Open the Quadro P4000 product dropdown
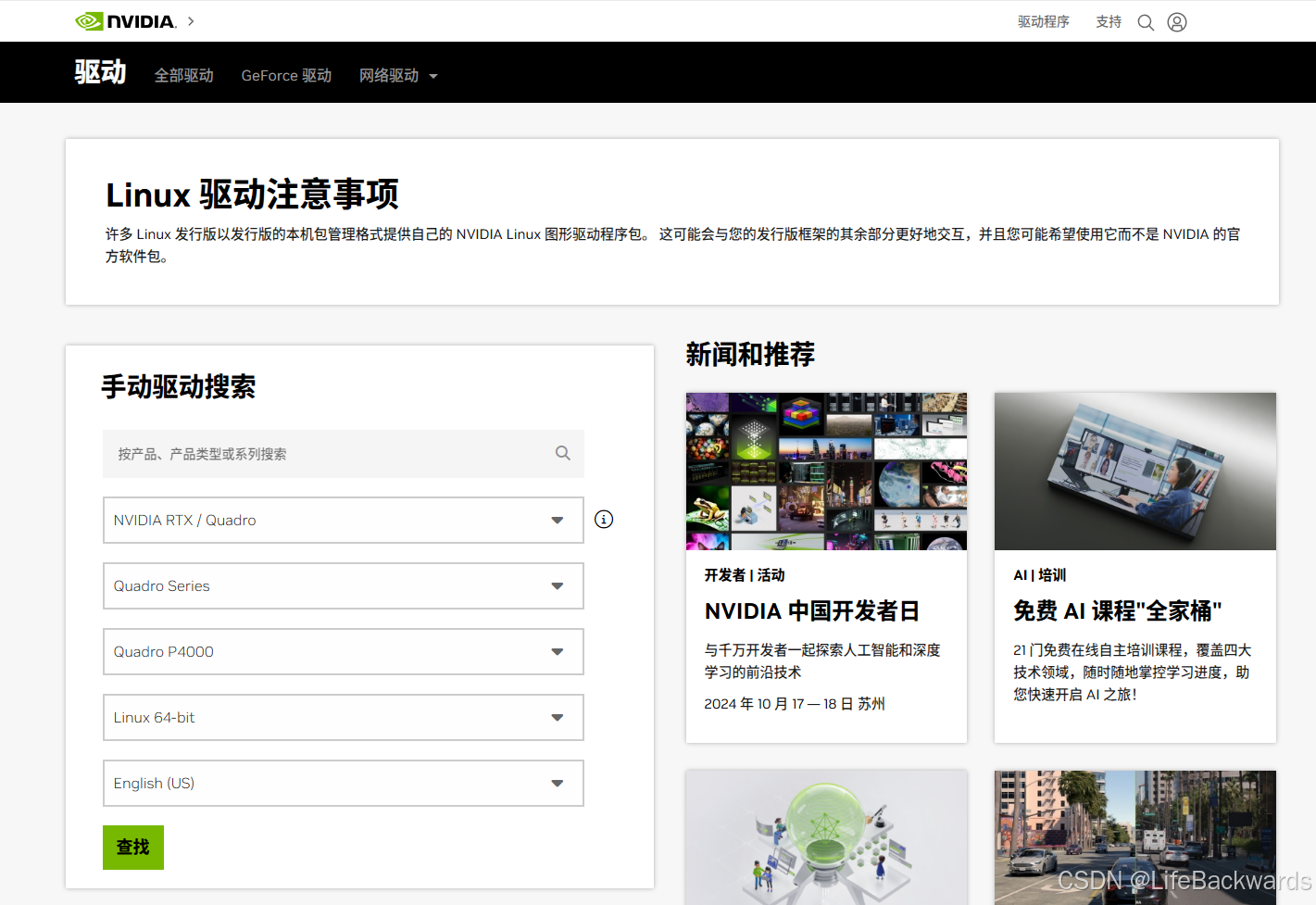This screenshot has height=905, width=1316. (344, 651)
